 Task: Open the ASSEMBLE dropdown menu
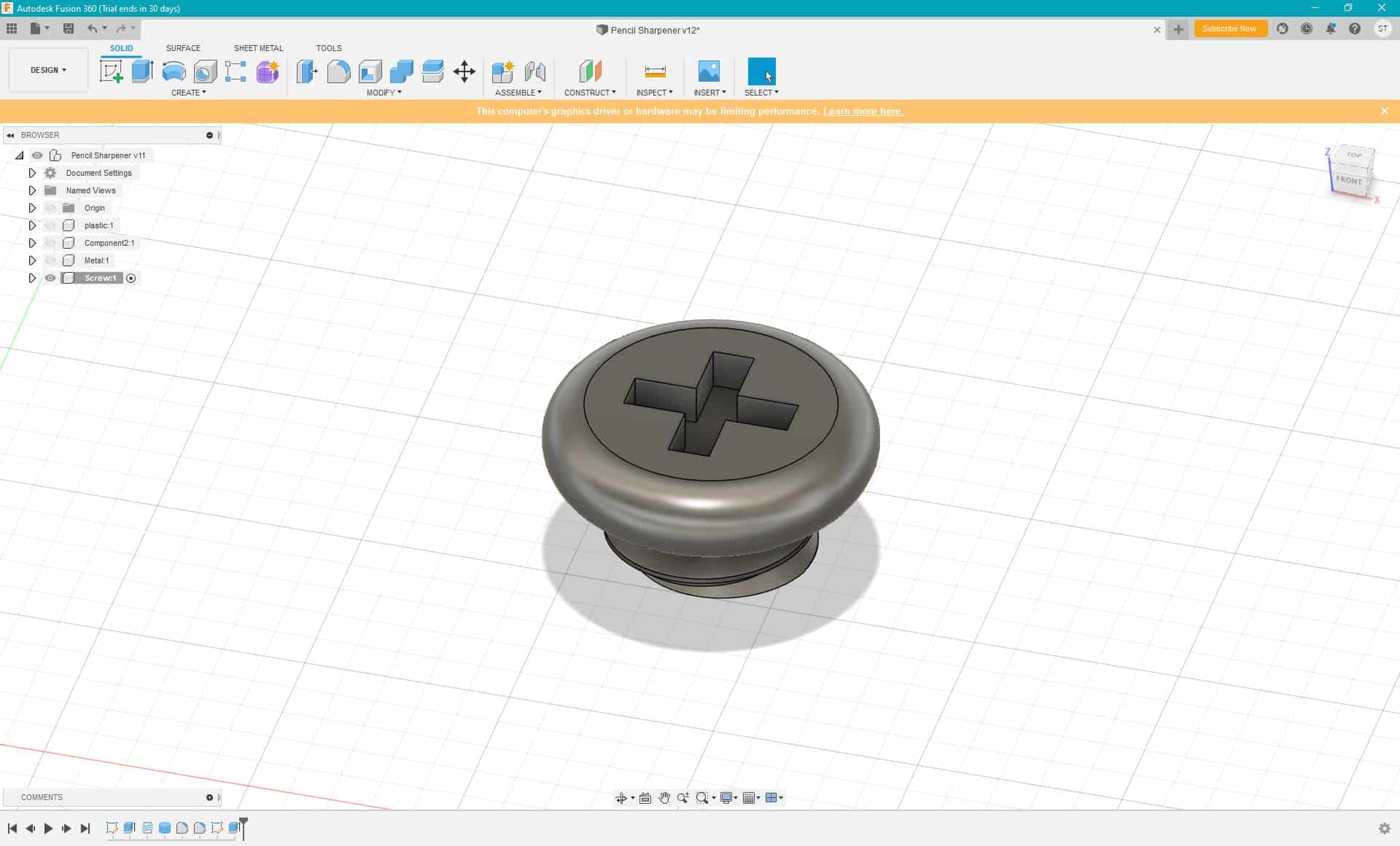518,93
